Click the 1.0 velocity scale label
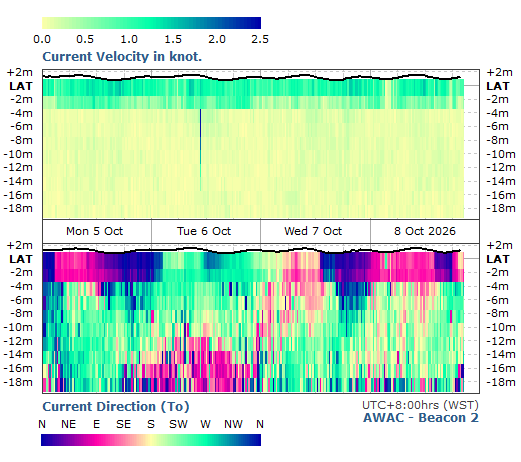The height and width of the screenshot is (462, 521). point(129,39)
